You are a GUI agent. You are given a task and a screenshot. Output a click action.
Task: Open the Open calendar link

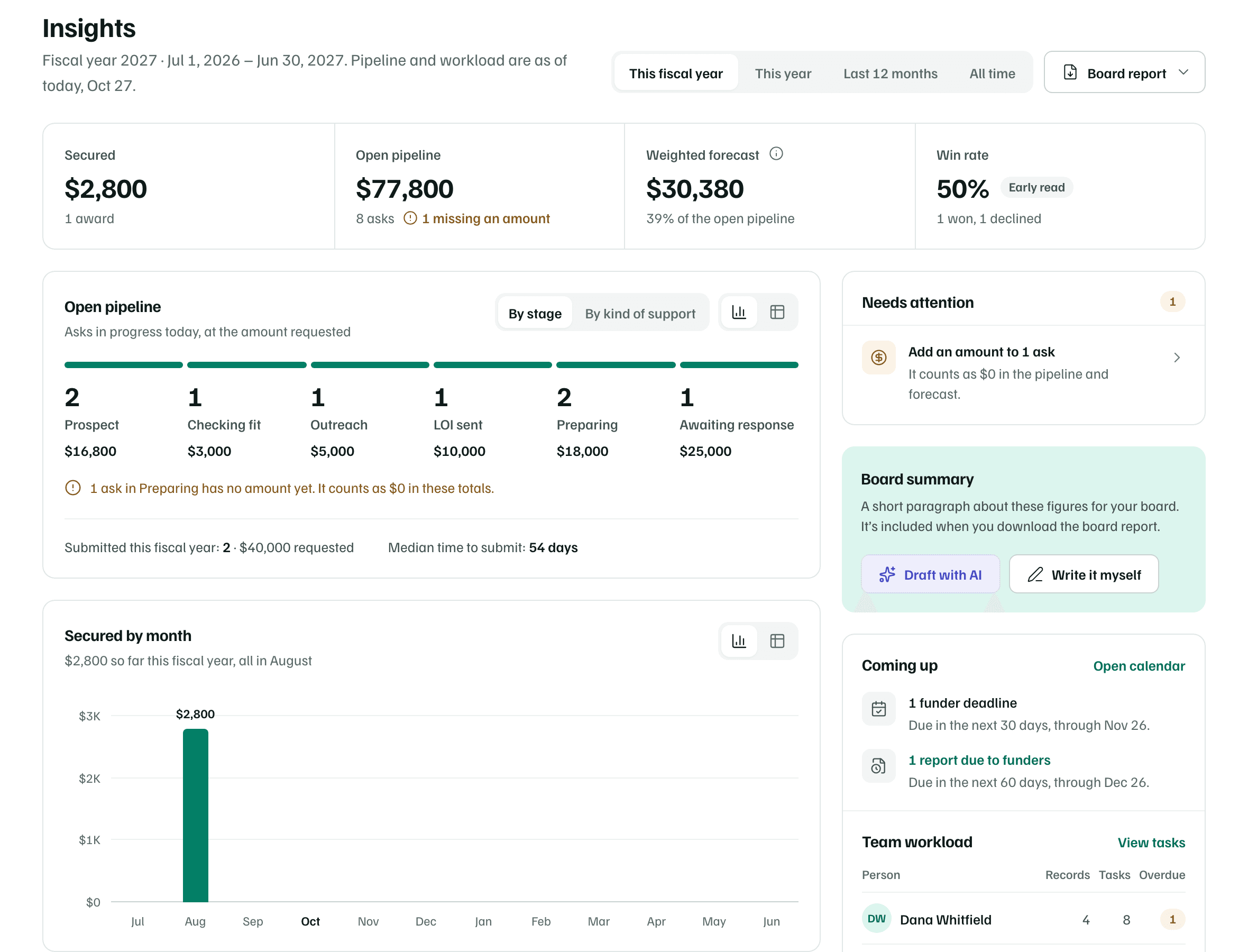coord(1139,666)
